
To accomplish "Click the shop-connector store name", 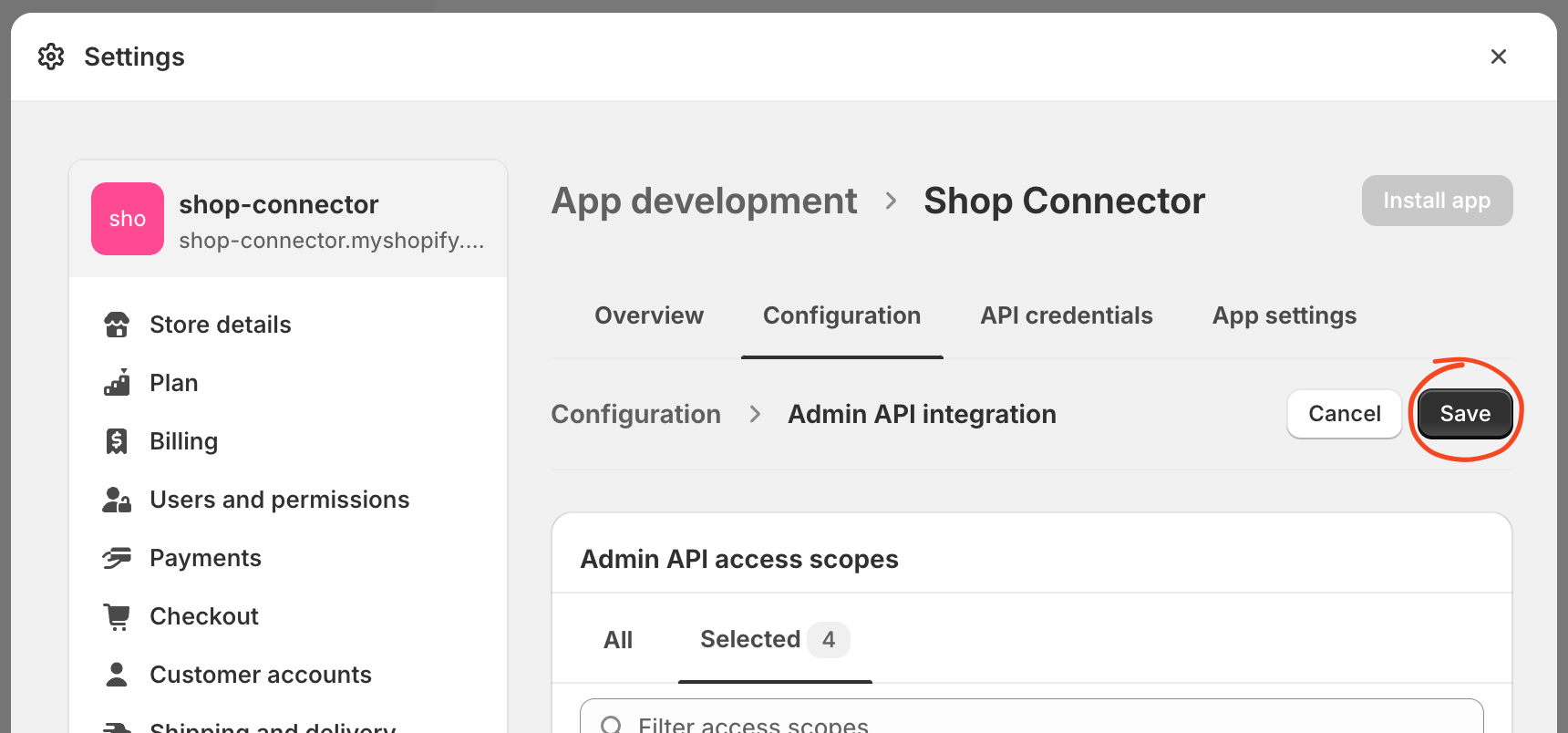I will (x=279, y=204).
